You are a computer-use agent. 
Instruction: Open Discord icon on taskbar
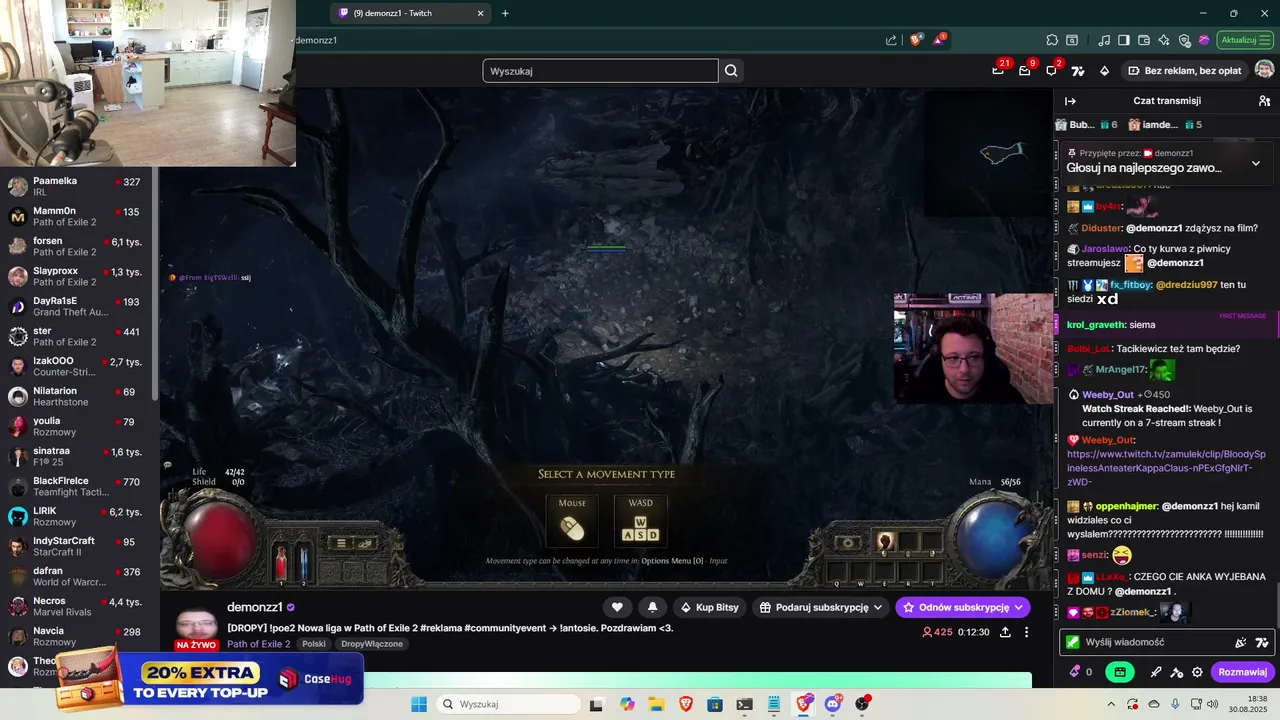(x=832, y=704)
